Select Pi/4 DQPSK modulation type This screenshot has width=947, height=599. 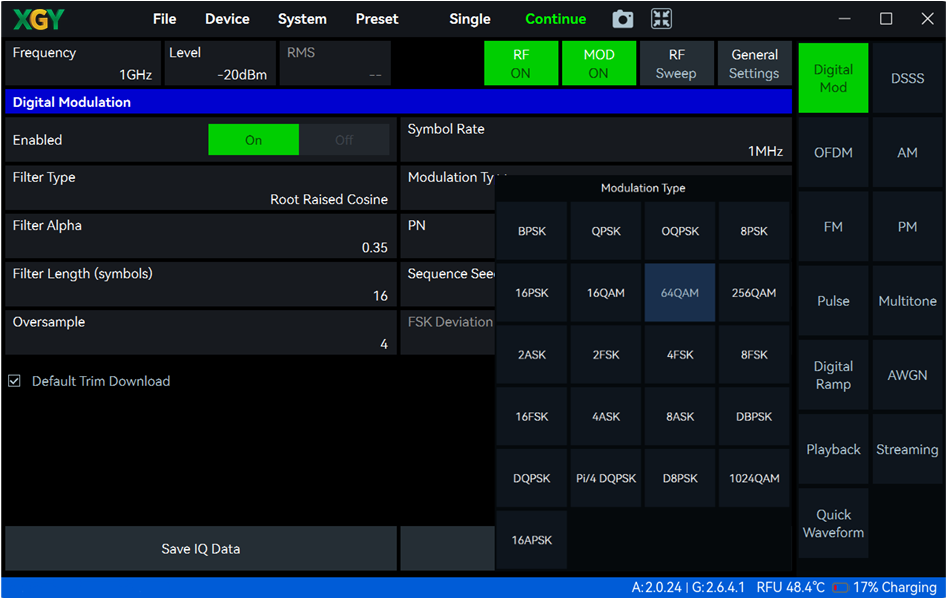(x=606, y=478)
